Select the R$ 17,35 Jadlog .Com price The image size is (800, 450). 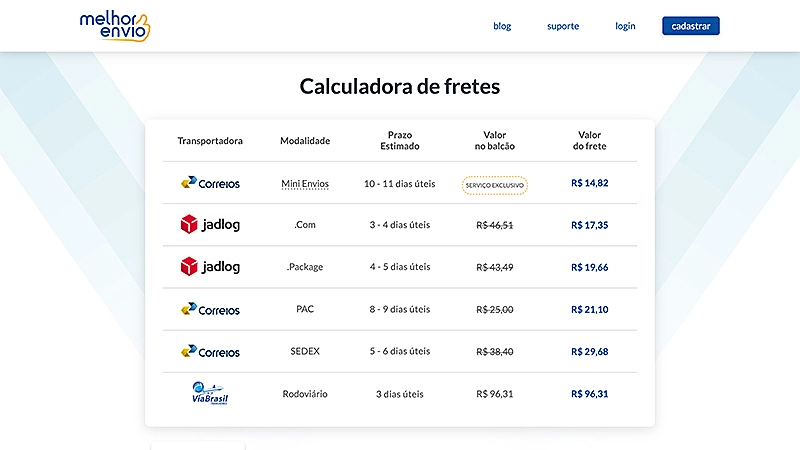(589, 225)
